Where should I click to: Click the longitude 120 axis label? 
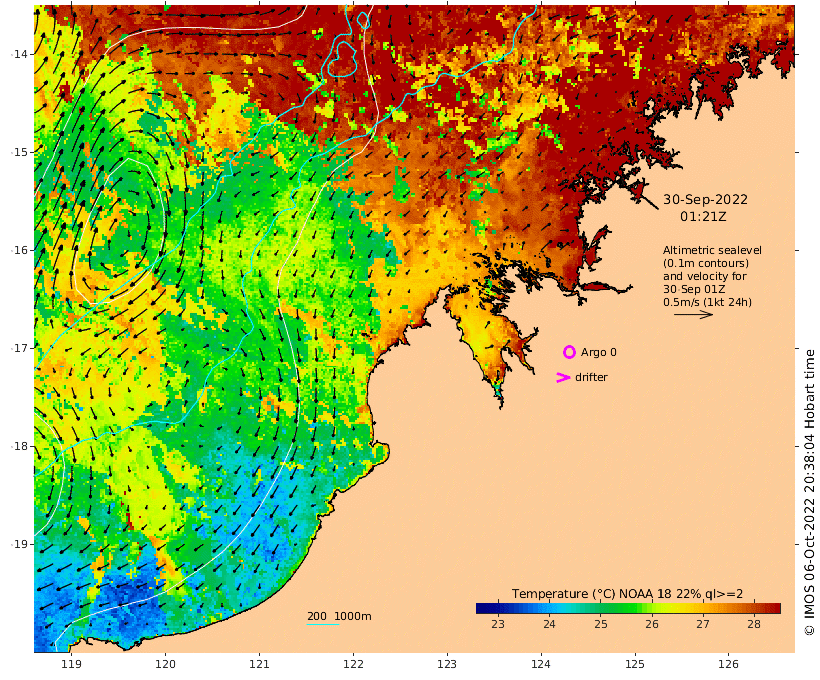pyautogui.click(x=165, y=664)
